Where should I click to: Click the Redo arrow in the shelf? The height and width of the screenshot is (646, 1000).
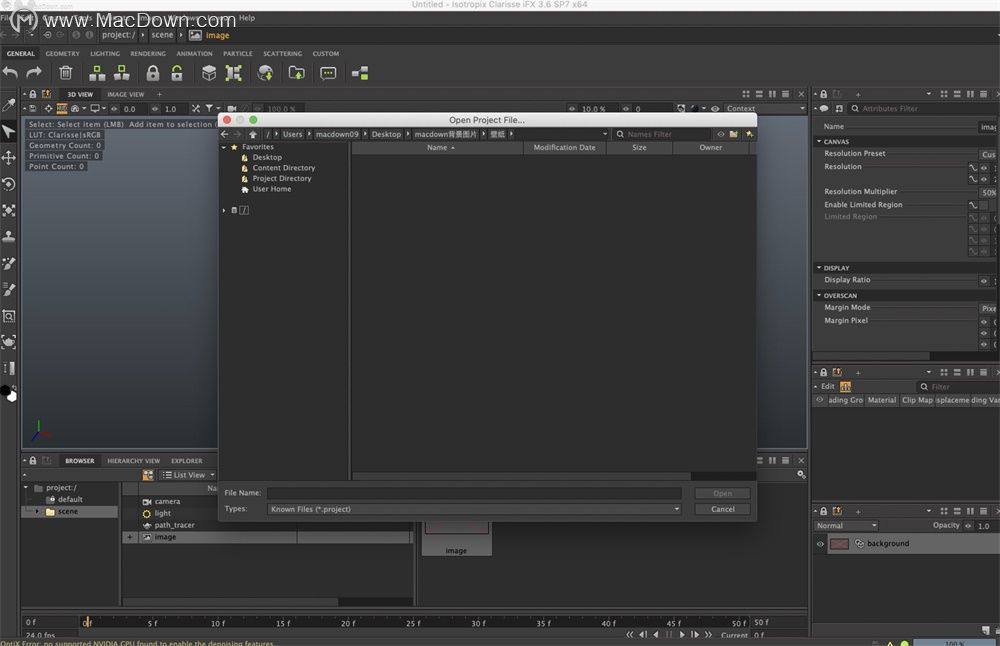pos(34,73)
